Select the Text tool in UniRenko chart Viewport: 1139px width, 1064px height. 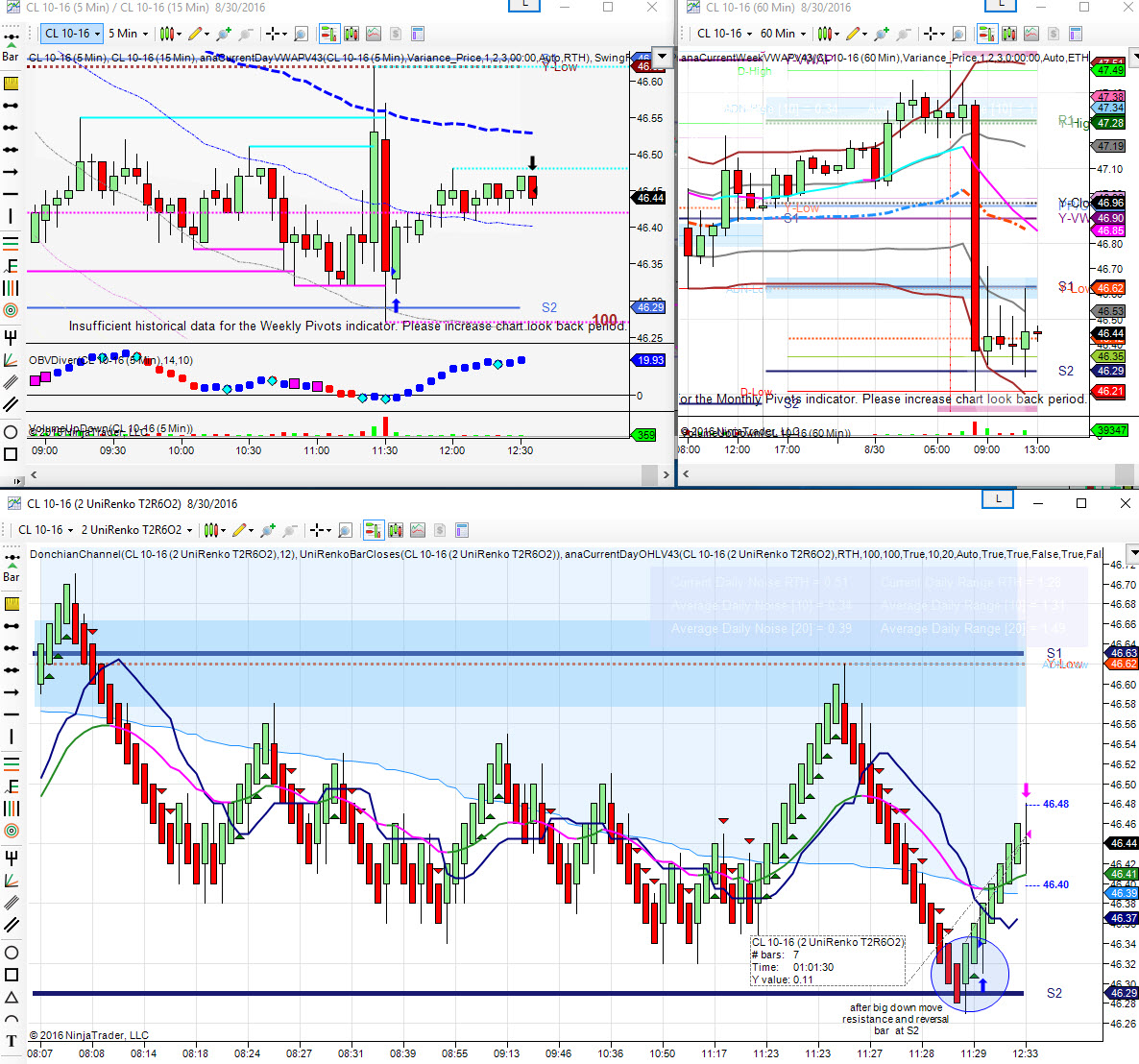[12, 1041]
